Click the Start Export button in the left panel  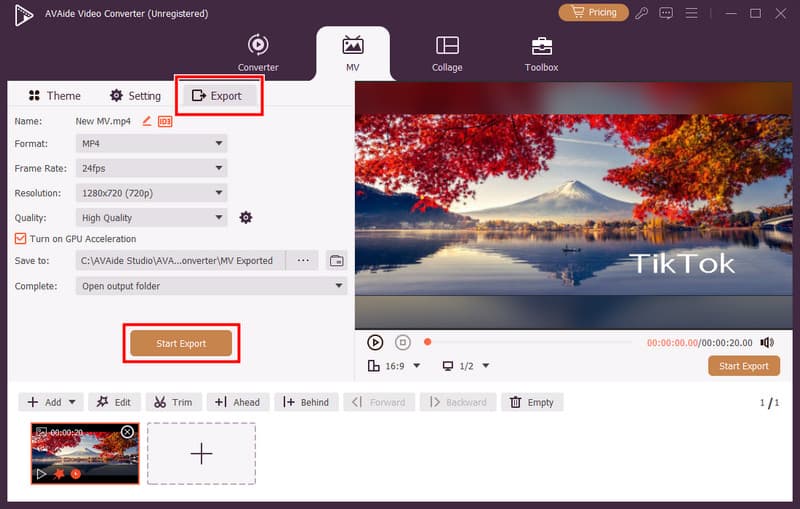click(x=181, y=343)
